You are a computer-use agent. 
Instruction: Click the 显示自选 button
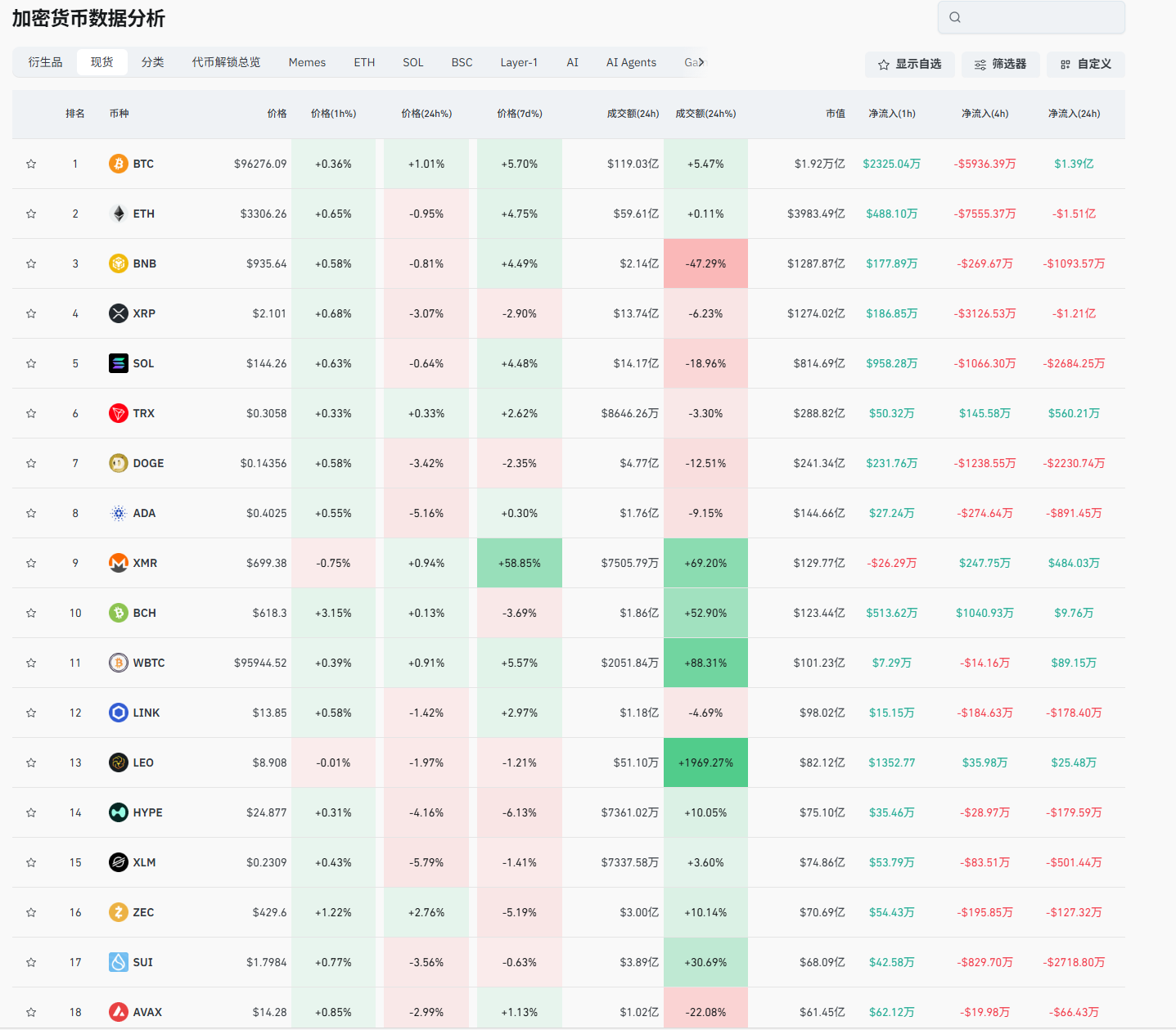[x=909, y=64]
